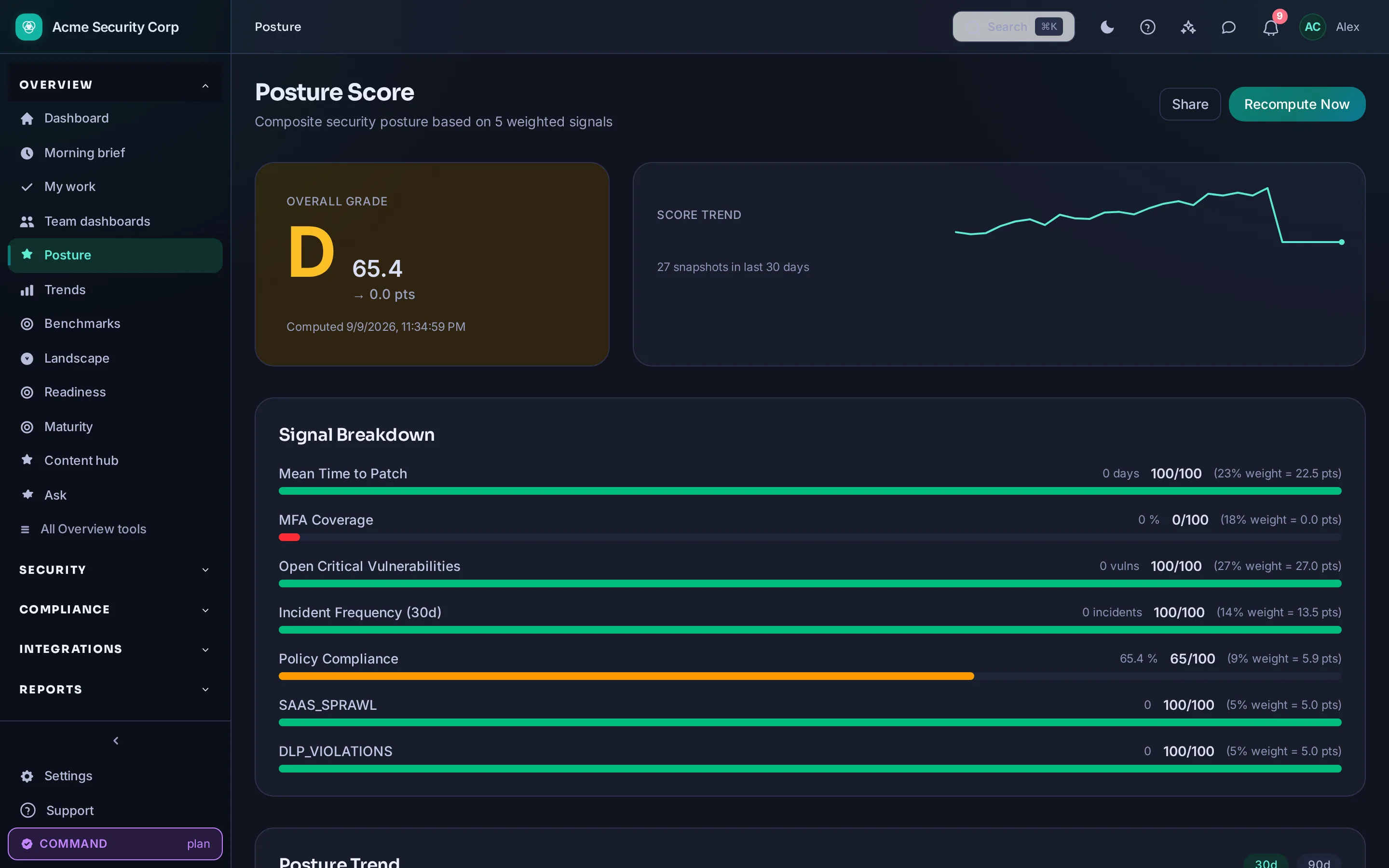Click the Ask sparkle icon
The width and height of the screenshot is (1389, 868).
click(27, 494)
